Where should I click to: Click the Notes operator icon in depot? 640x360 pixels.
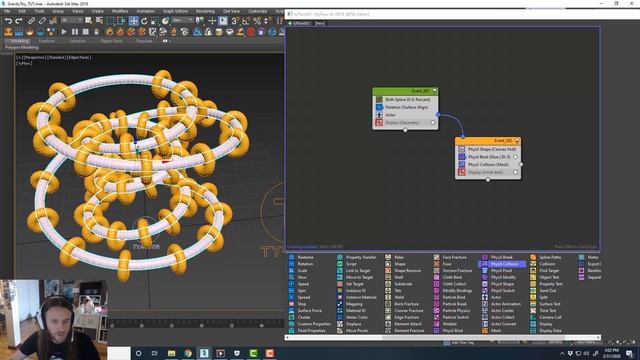click(581, 257)
